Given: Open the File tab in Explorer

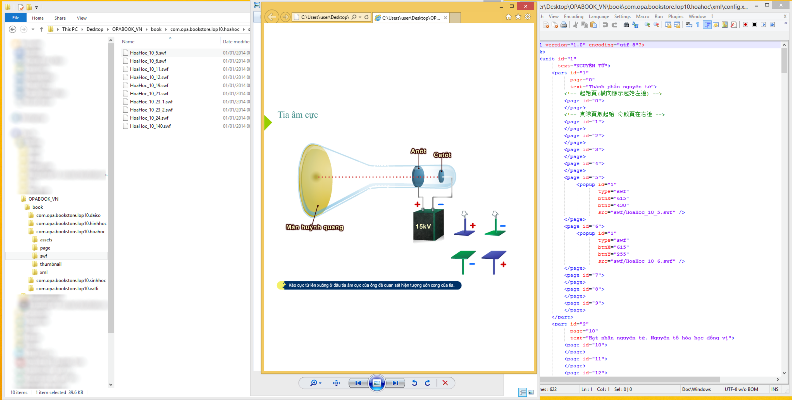Looking at the screenshot, I should click(14, 17).
